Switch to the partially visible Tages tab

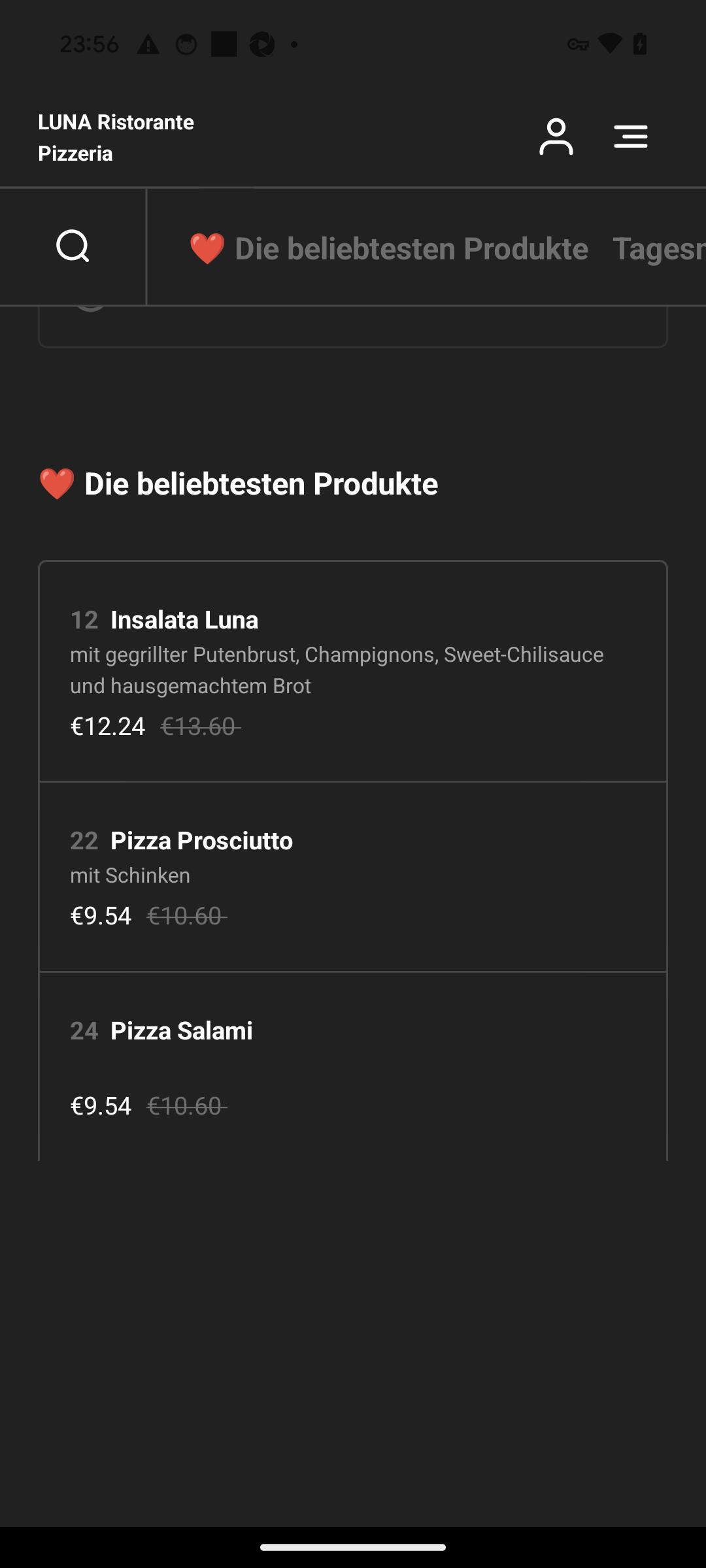659,249
